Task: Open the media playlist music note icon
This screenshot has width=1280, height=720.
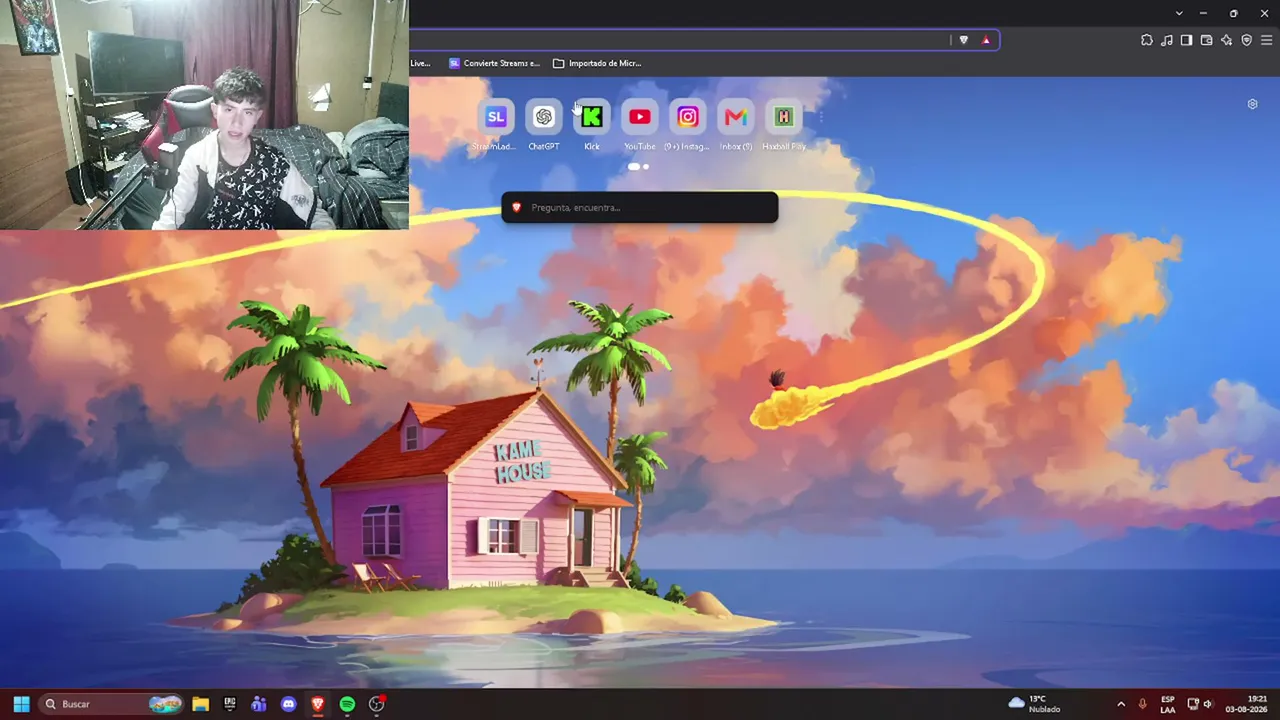Action: (x=1167, y=40)
